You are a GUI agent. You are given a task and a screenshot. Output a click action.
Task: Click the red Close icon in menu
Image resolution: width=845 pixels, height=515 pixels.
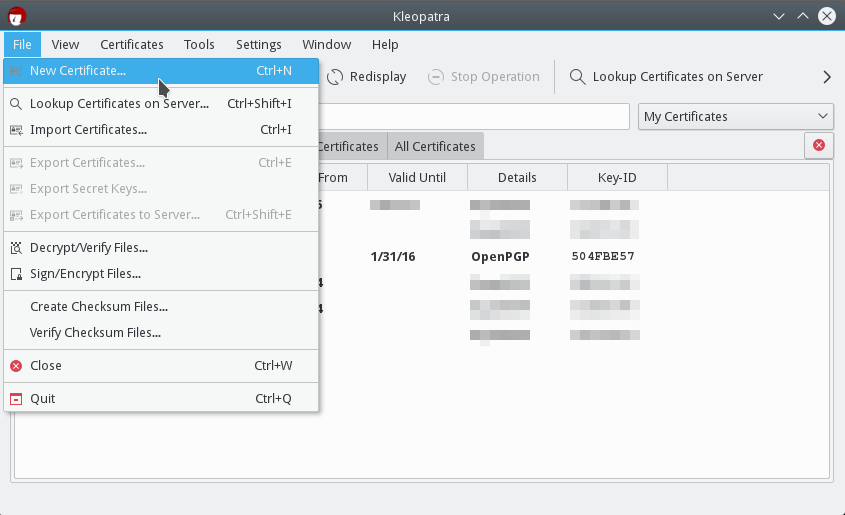pyautogui.click(x=16, y=366)
